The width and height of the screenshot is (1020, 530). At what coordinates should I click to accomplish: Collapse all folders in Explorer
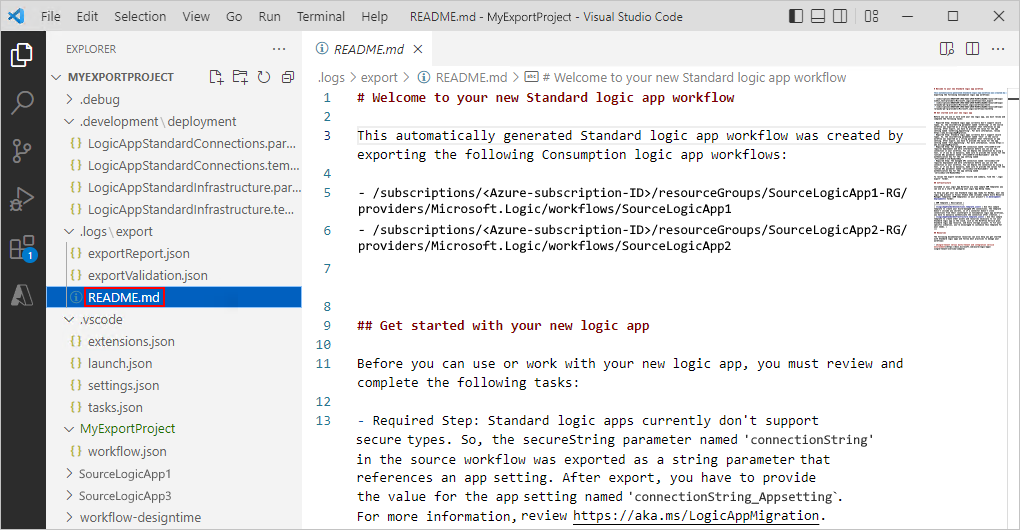(288, 77)
